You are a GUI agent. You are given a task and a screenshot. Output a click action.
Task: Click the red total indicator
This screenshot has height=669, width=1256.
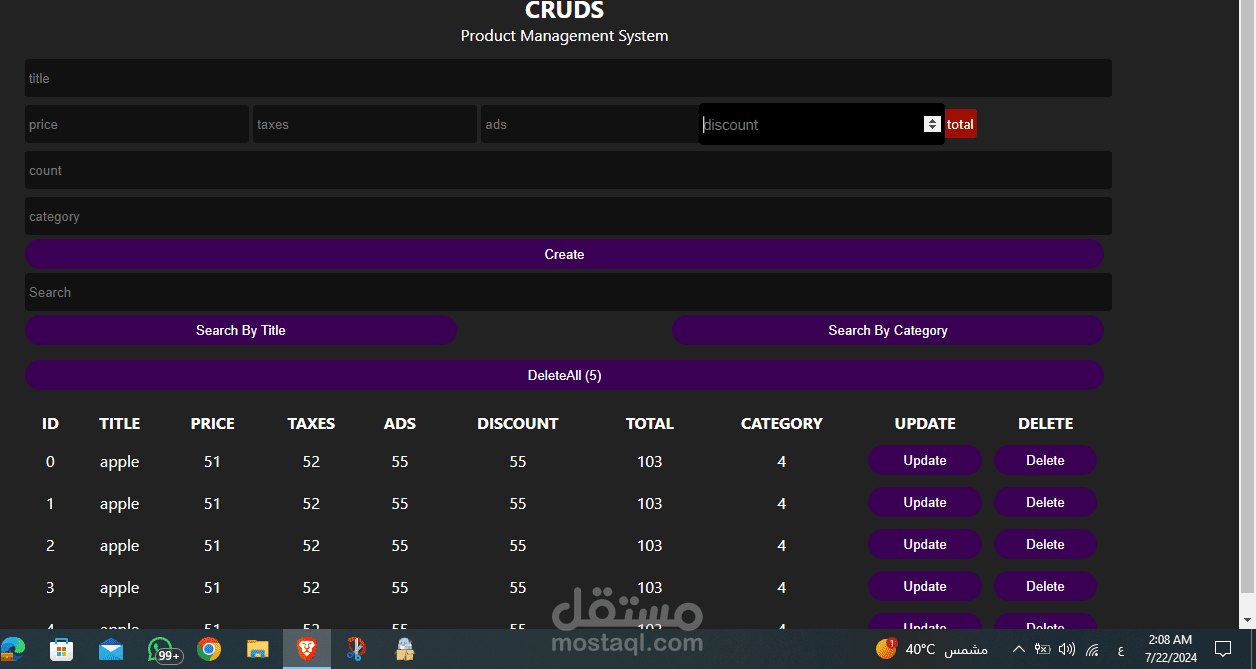tap(960, 125)
